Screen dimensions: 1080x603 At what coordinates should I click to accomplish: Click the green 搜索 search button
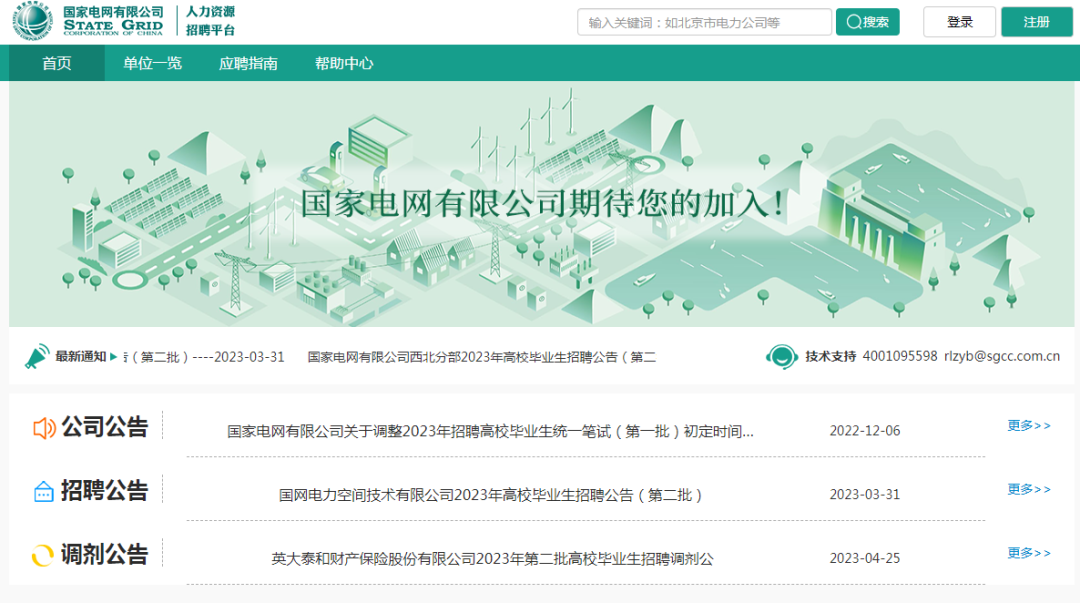[867, 22]
